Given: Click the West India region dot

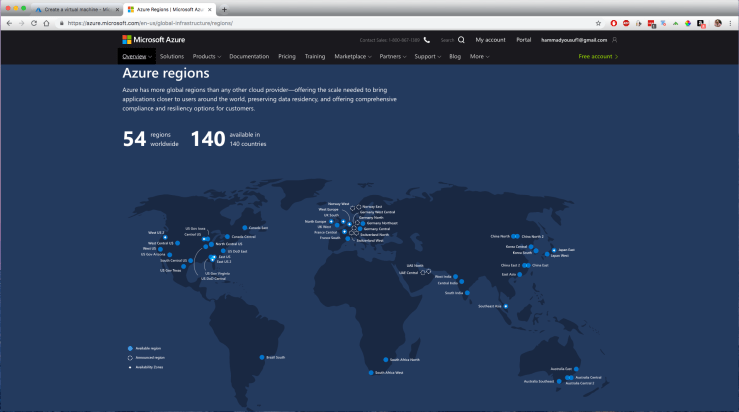Looking at the screenshot, I should 455,277.
